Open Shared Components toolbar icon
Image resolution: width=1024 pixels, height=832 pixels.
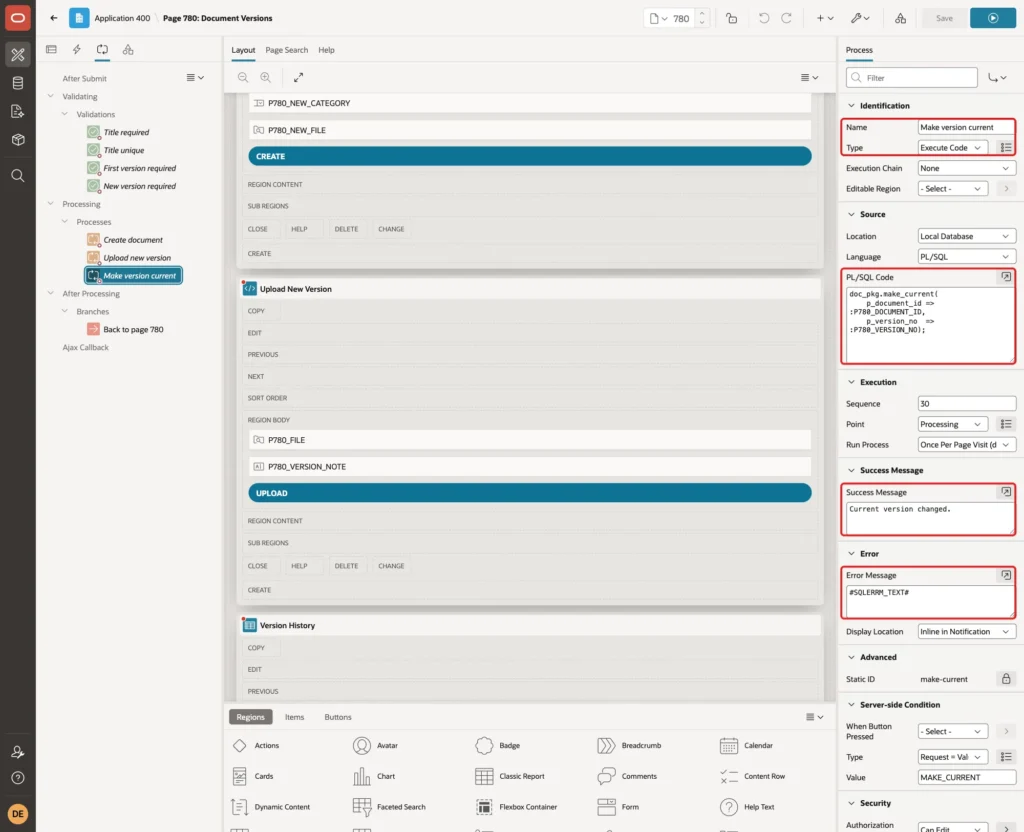(x=900, y=18)
